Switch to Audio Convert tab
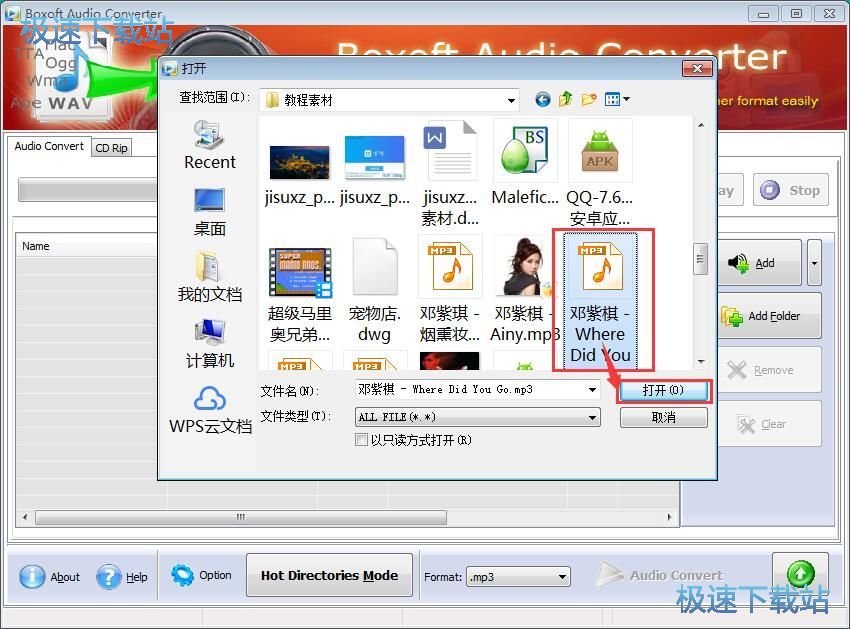Viewport: 850px width, 629px height. (x=49, y=146)
